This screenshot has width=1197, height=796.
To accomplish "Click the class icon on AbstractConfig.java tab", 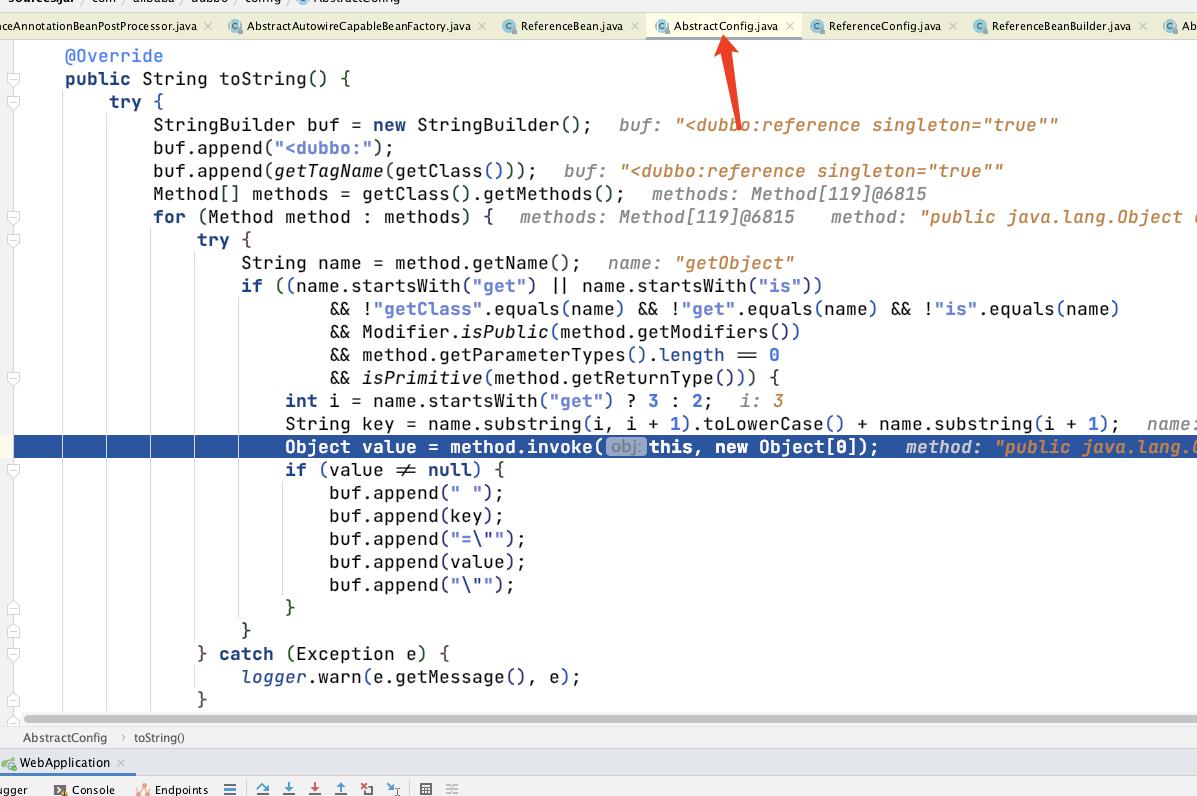I will 662,26.
